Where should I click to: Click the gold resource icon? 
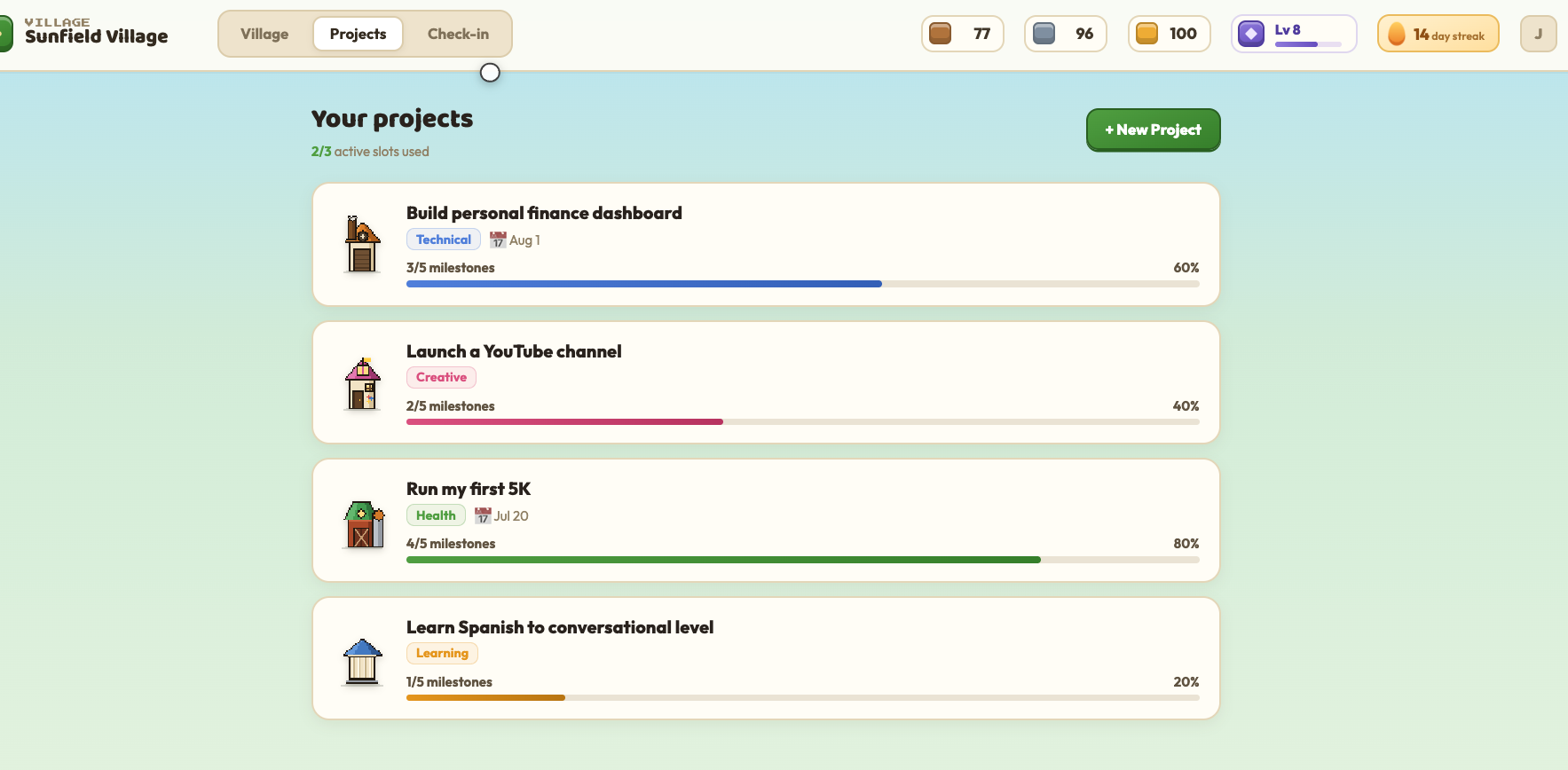point(1146,34)
